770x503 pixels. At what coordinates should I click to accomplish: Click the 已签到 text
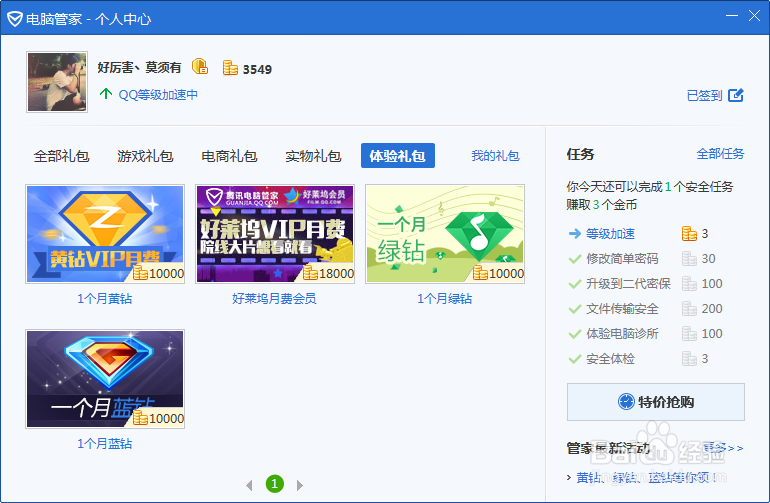tap(705, 95)
